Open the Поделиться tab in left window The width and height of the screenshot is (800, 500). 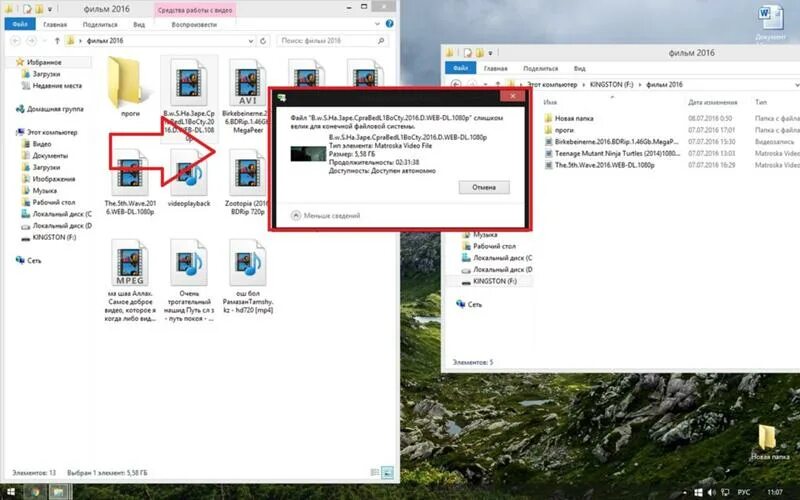[x=100, y=24]
